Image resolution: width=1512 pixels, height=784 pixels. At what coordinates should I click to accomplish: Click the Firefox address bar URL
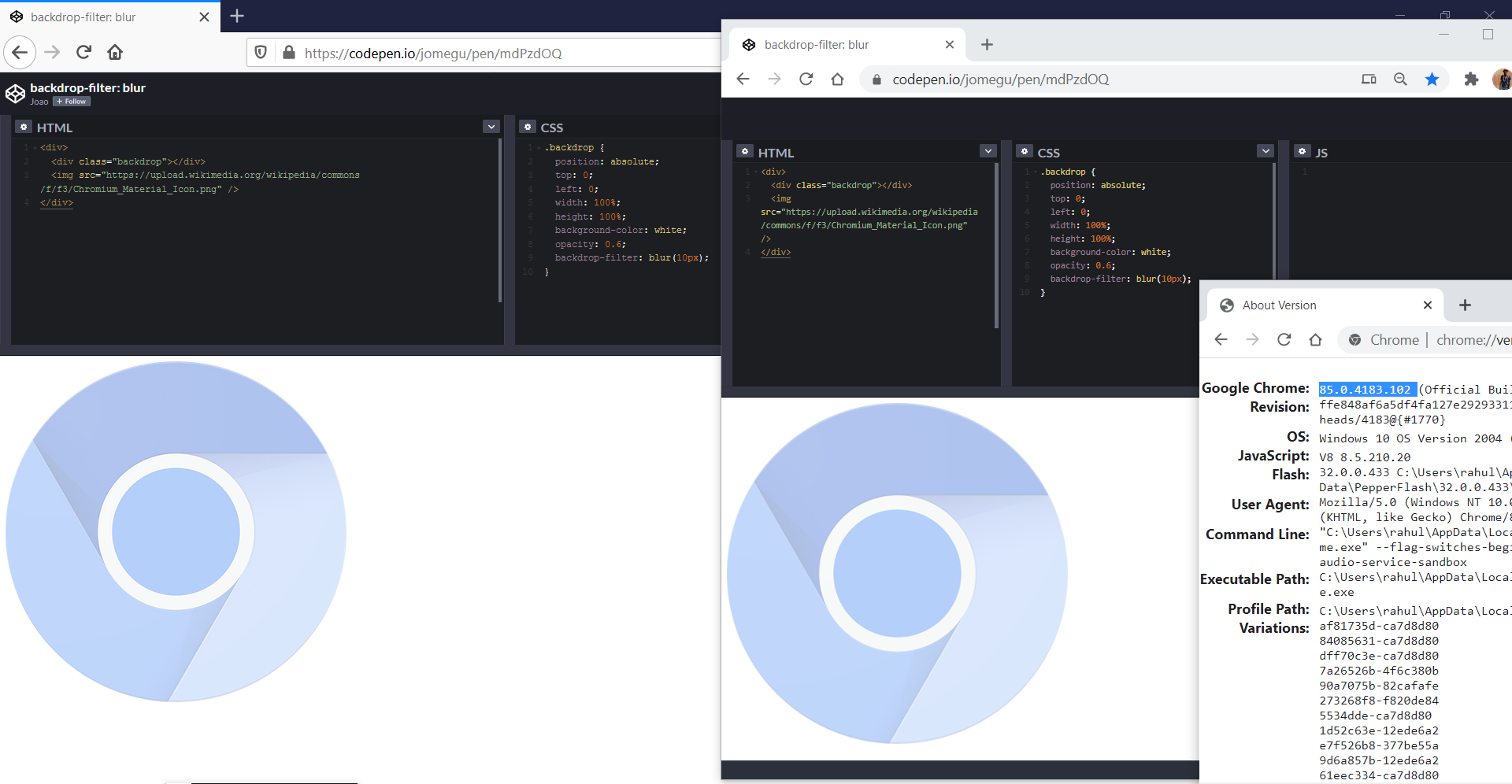tap(433, 54)
